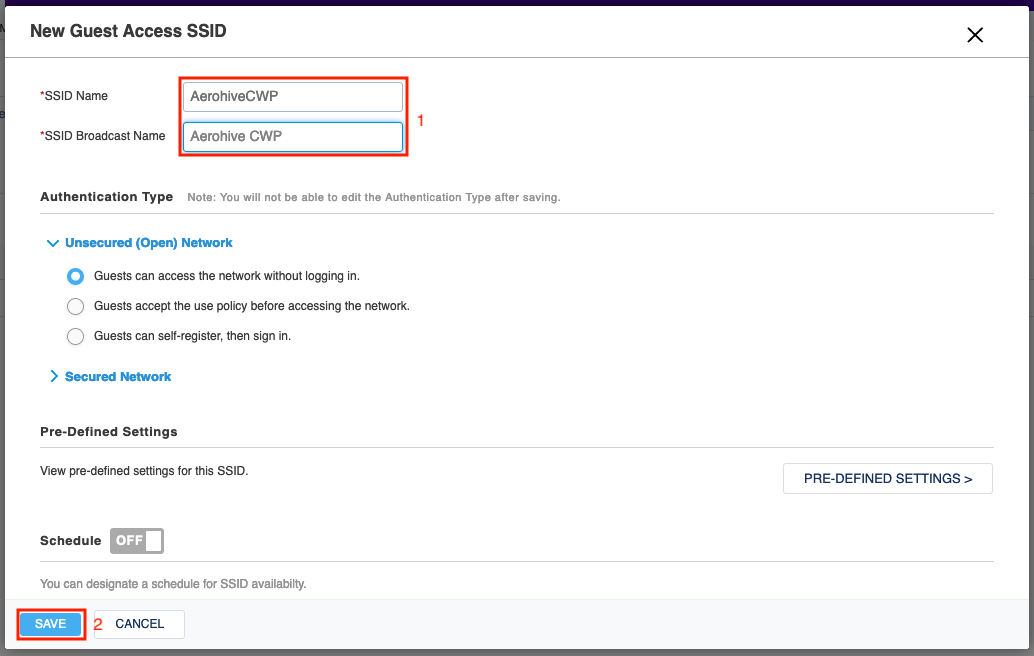Viewport: 1034px width, 656px height.
Task: Click the 'Pre-Defined Settings' heading
Action: click(x=109, y=432)
